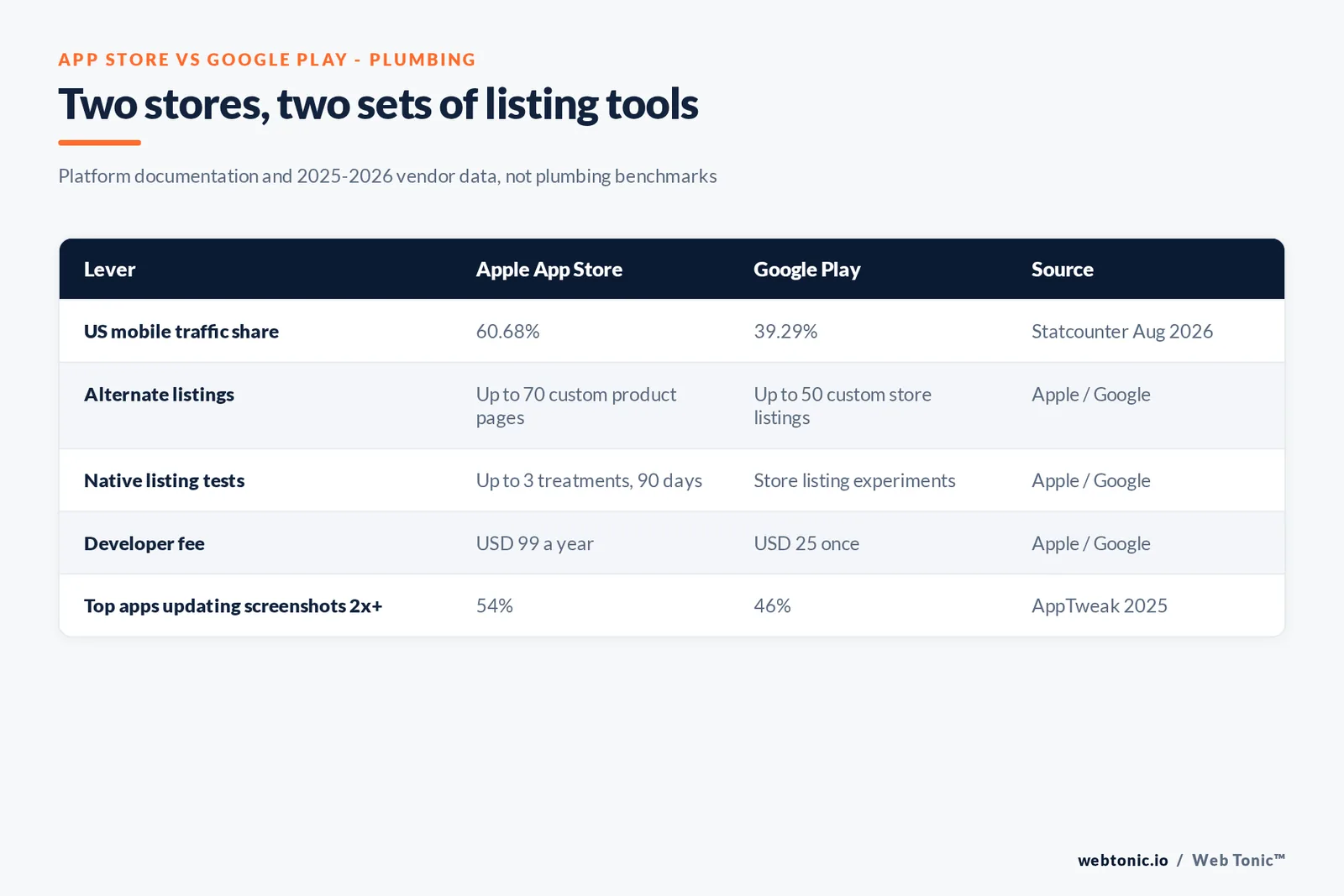Click the subtitle about platform documentation and vendor data
The width and height of the screenshot is (1344, 896).
[387, 176]
